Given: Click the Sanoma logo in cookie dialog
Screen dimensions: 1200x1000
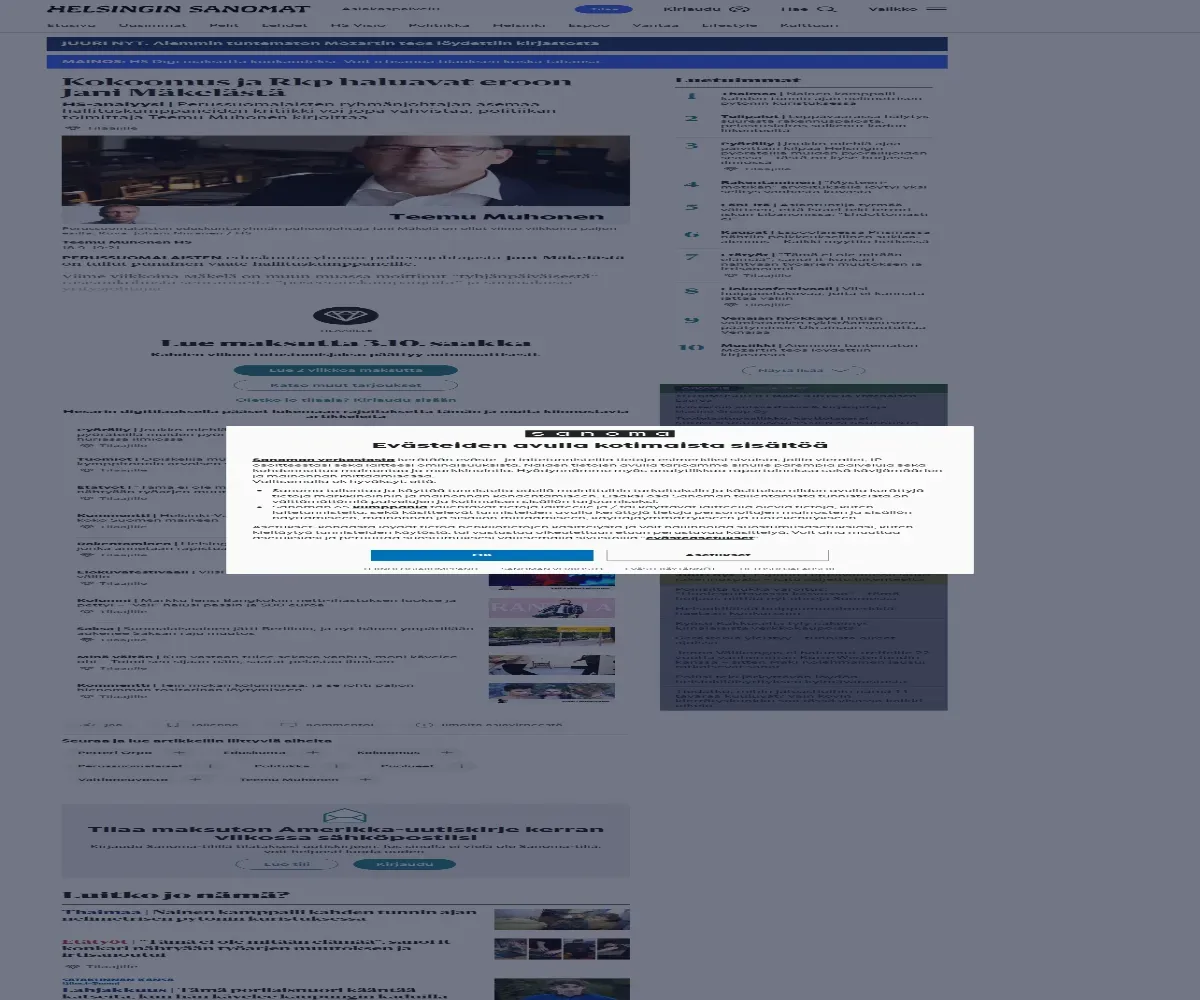Looking at the screenshot, I should [600, 433].
